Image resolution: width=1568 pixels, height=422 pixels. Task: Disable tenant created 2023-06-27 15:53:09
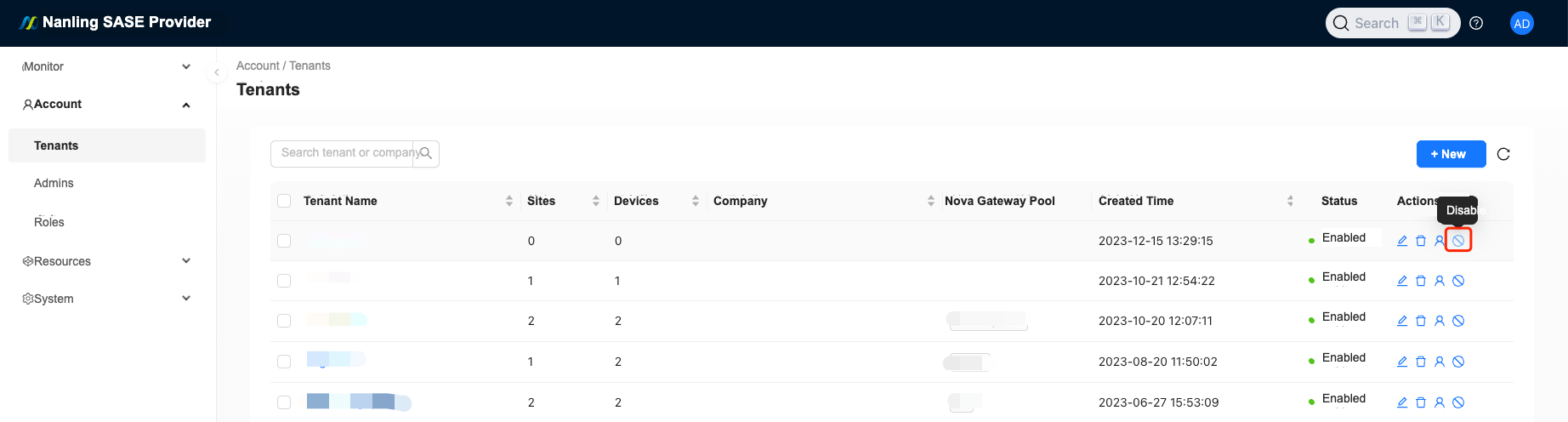tap(1458, 402)
